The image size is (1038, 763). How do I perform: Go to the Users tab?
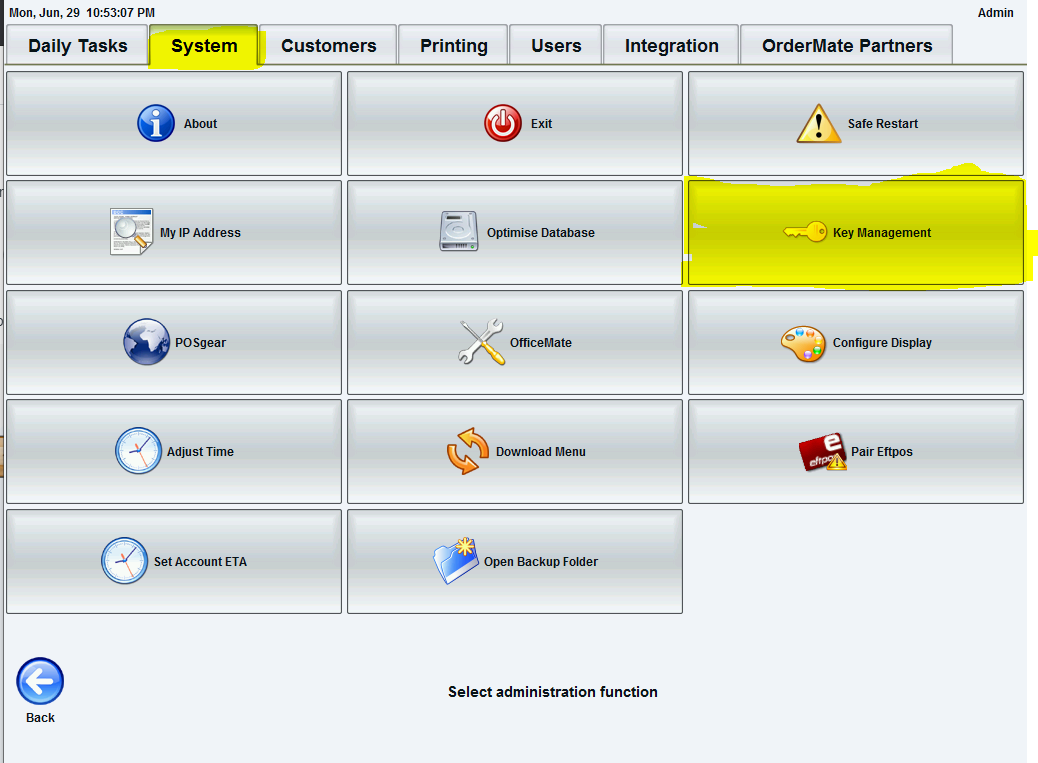[x=556, y=46]
